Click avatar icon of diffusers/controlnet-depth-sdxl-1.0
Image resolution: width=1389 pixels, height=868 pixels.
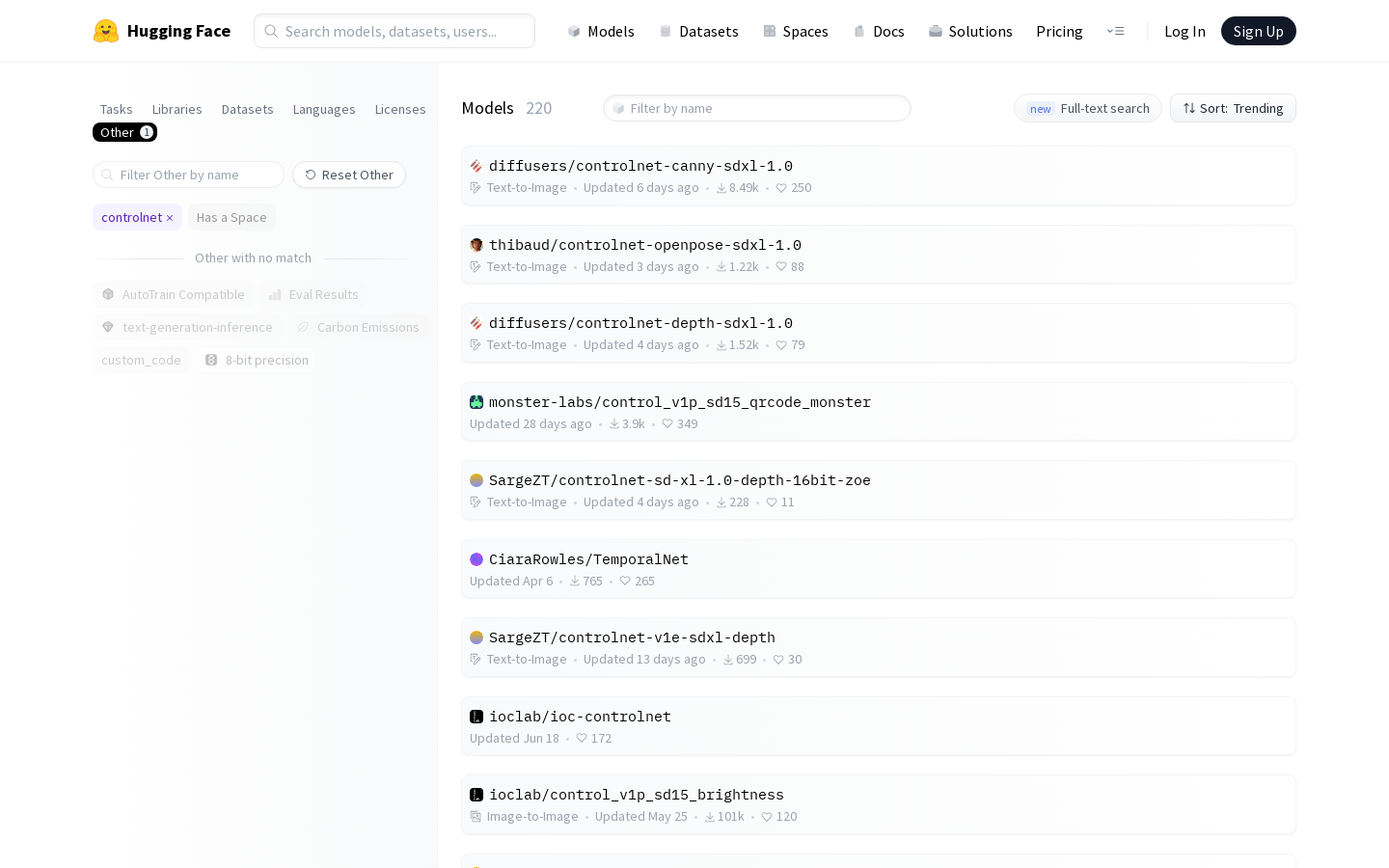[477, 323]
